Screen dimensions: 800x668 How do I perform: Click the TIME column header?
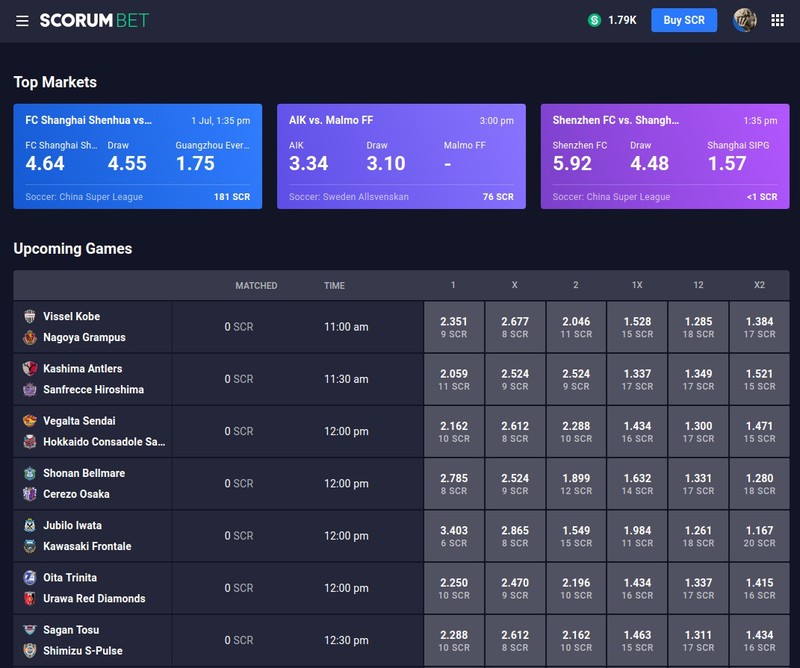pyautogui.click(x=334, y=286)
